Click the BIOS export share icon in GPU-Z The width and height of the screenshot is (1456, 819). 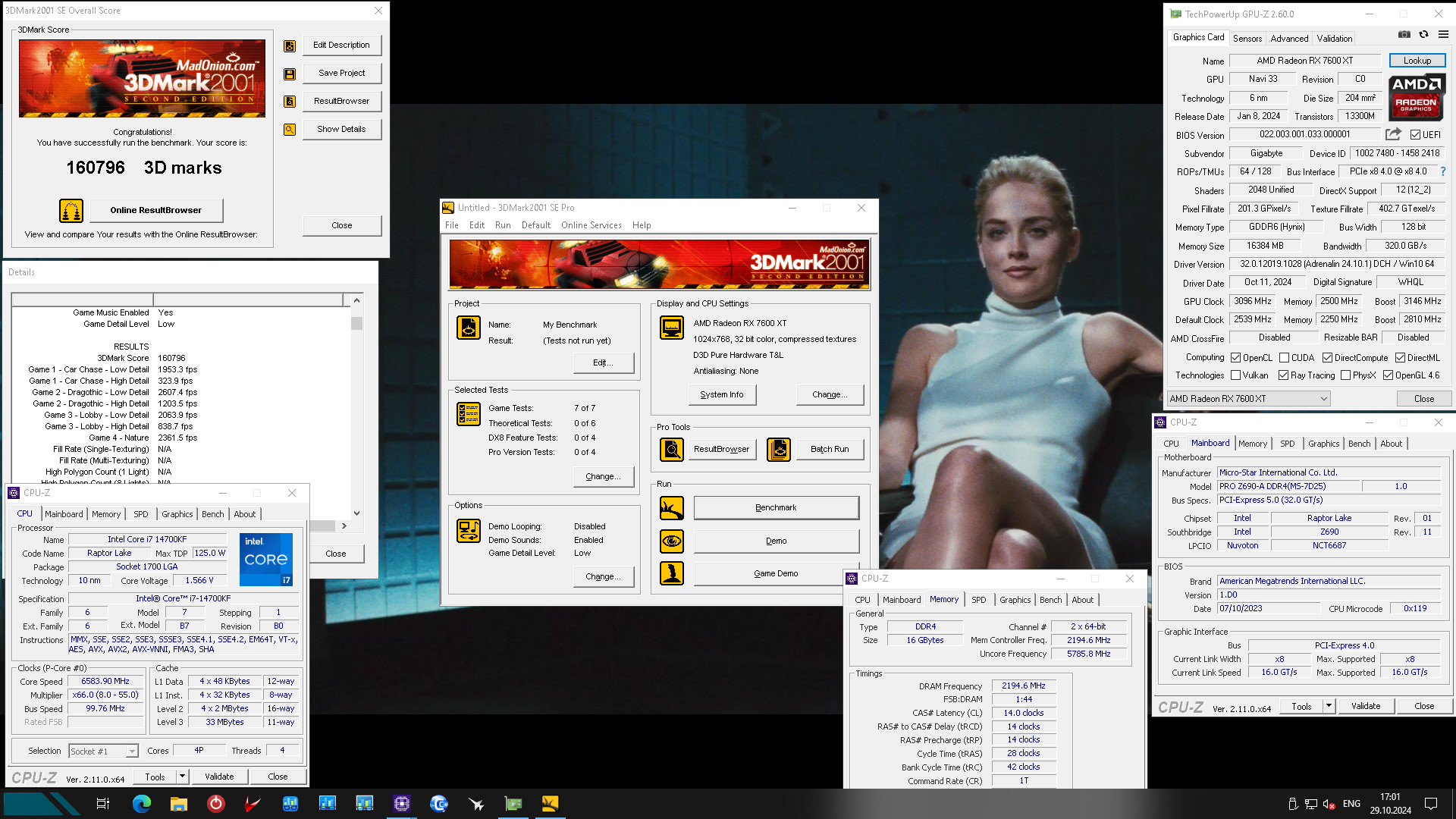click(1393, 134)
